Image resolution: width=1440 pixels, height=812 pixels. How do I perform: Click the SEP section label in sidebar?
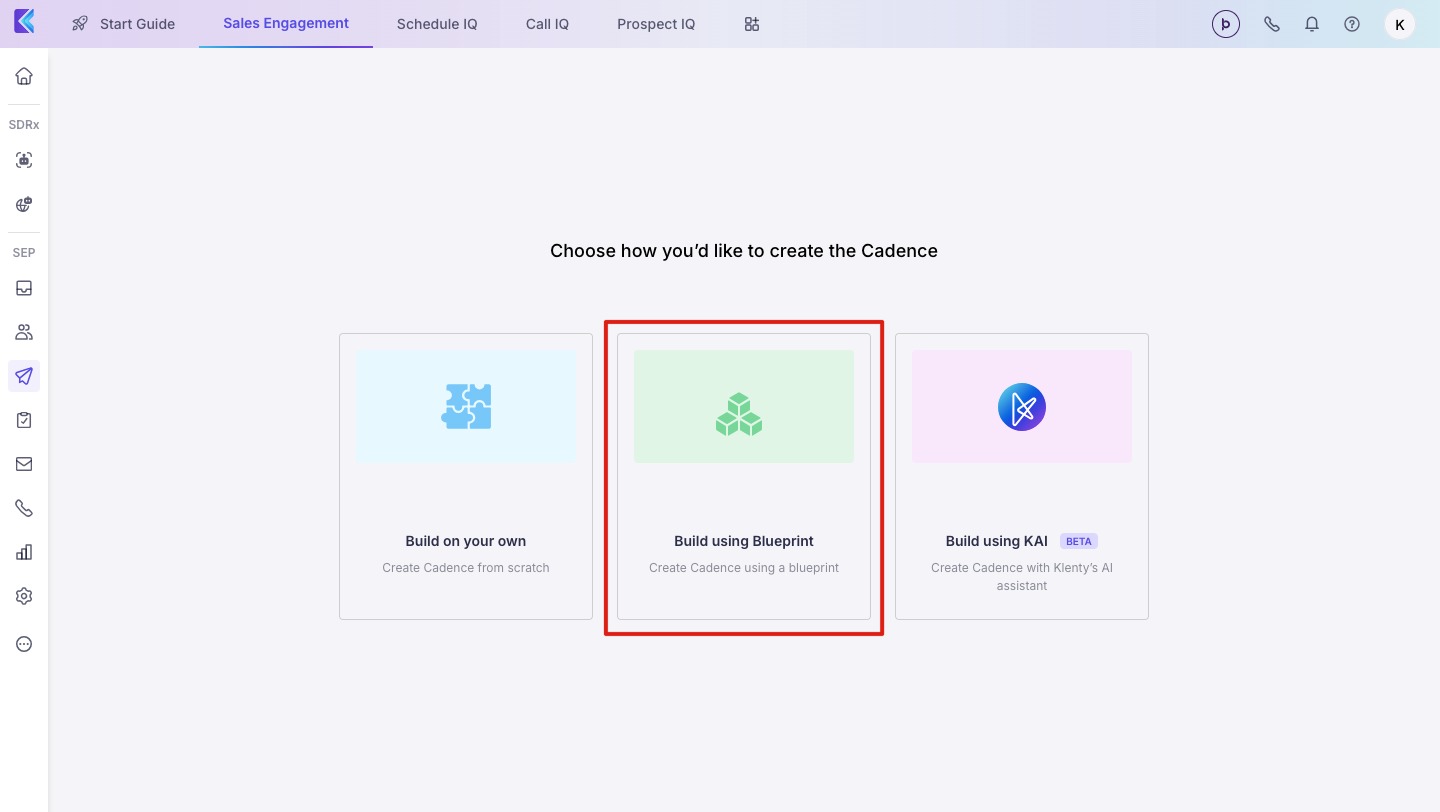coord(24,253)
